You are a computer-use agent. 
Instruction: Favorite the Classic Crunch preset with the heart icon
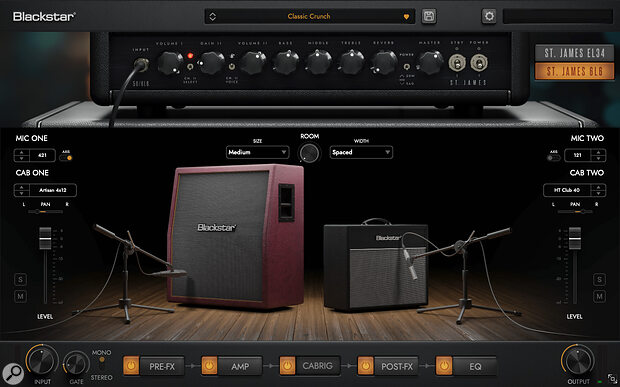pyautogui.click(x=406, y=17)
